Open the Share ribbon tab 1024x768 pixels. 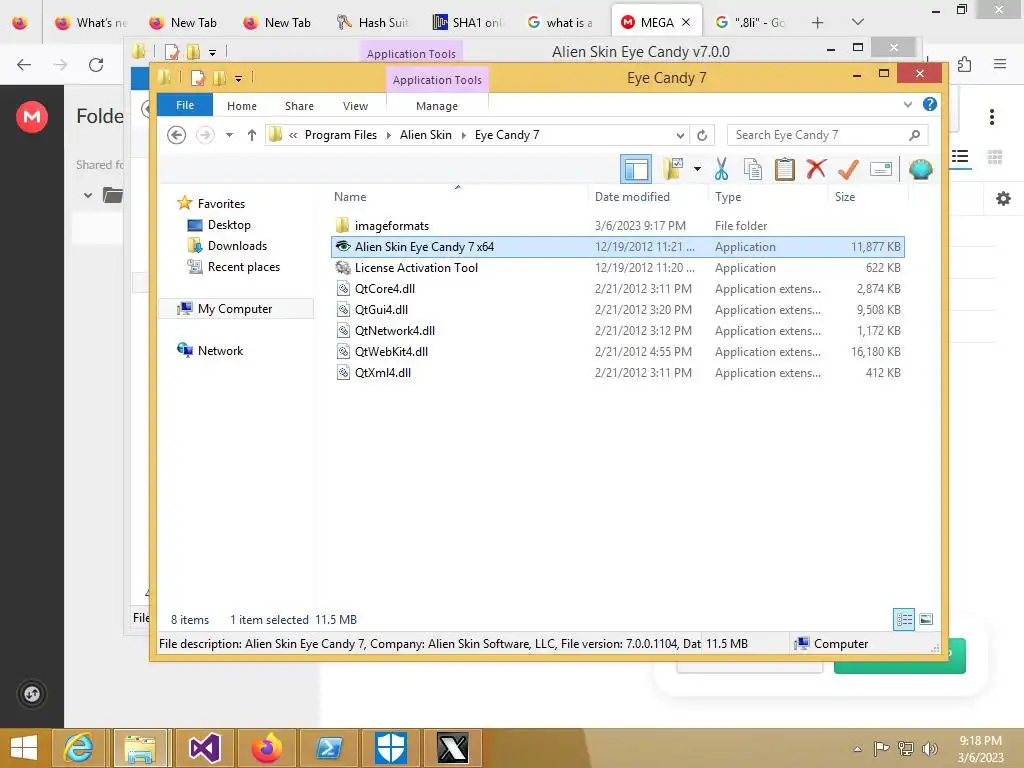coord(299,106)
